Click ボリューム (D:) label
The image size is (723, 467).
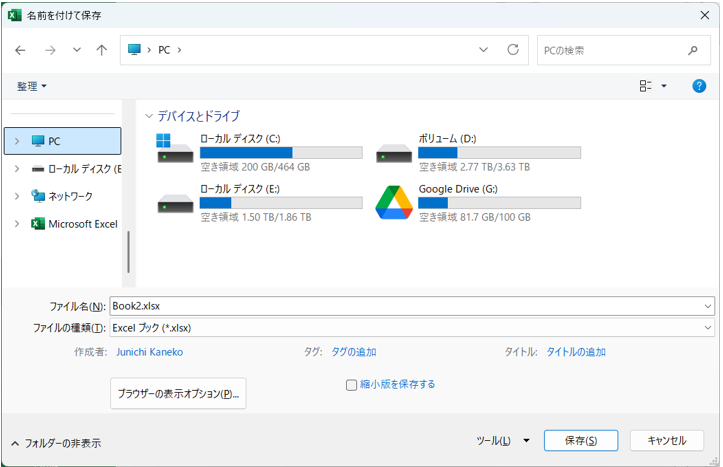[447, 139]
